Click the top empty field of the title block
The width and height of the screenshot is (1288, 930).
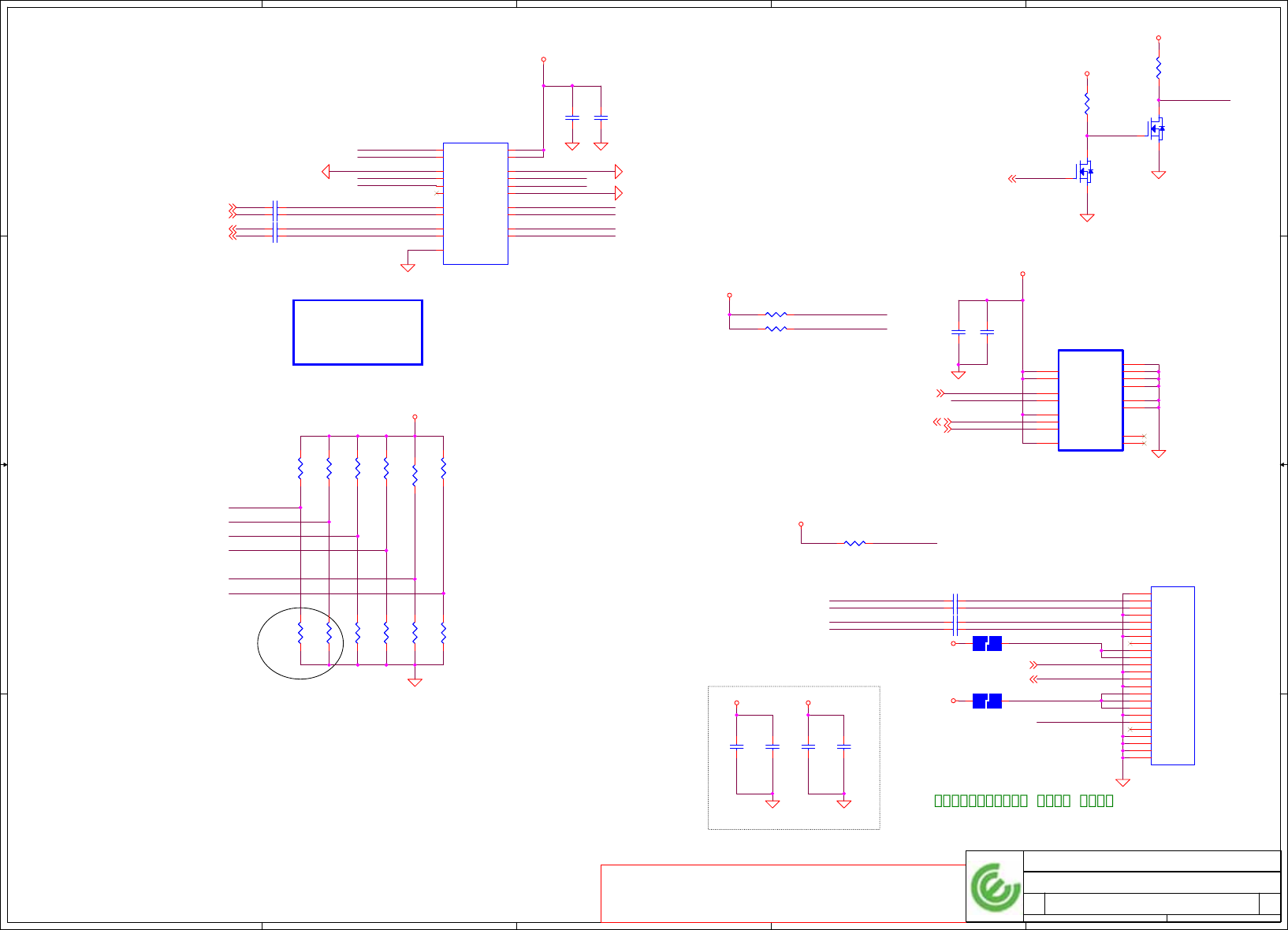coord(1152,861)
